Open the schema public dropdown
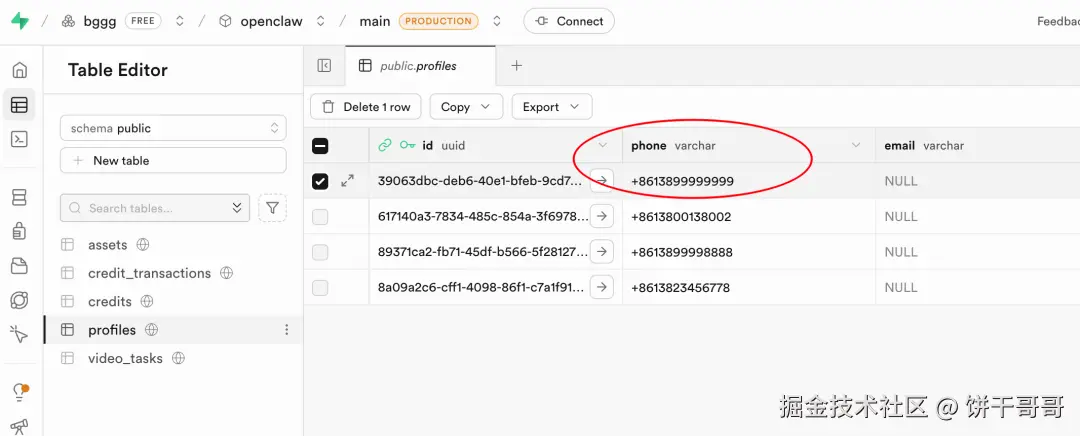 [173, 128]
